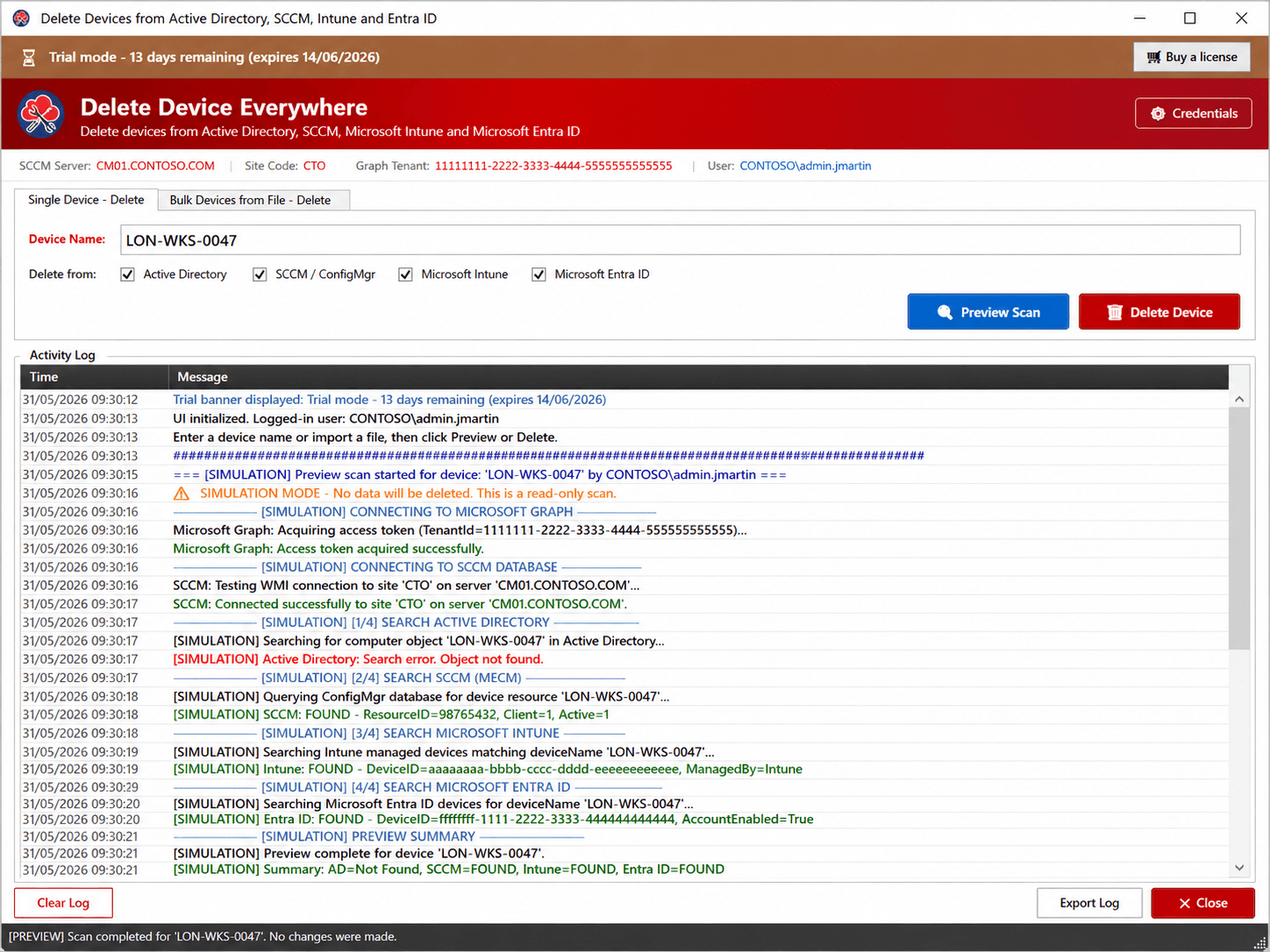Click the 'Entra ID: FOUND' log row

[x=624, y=820]
